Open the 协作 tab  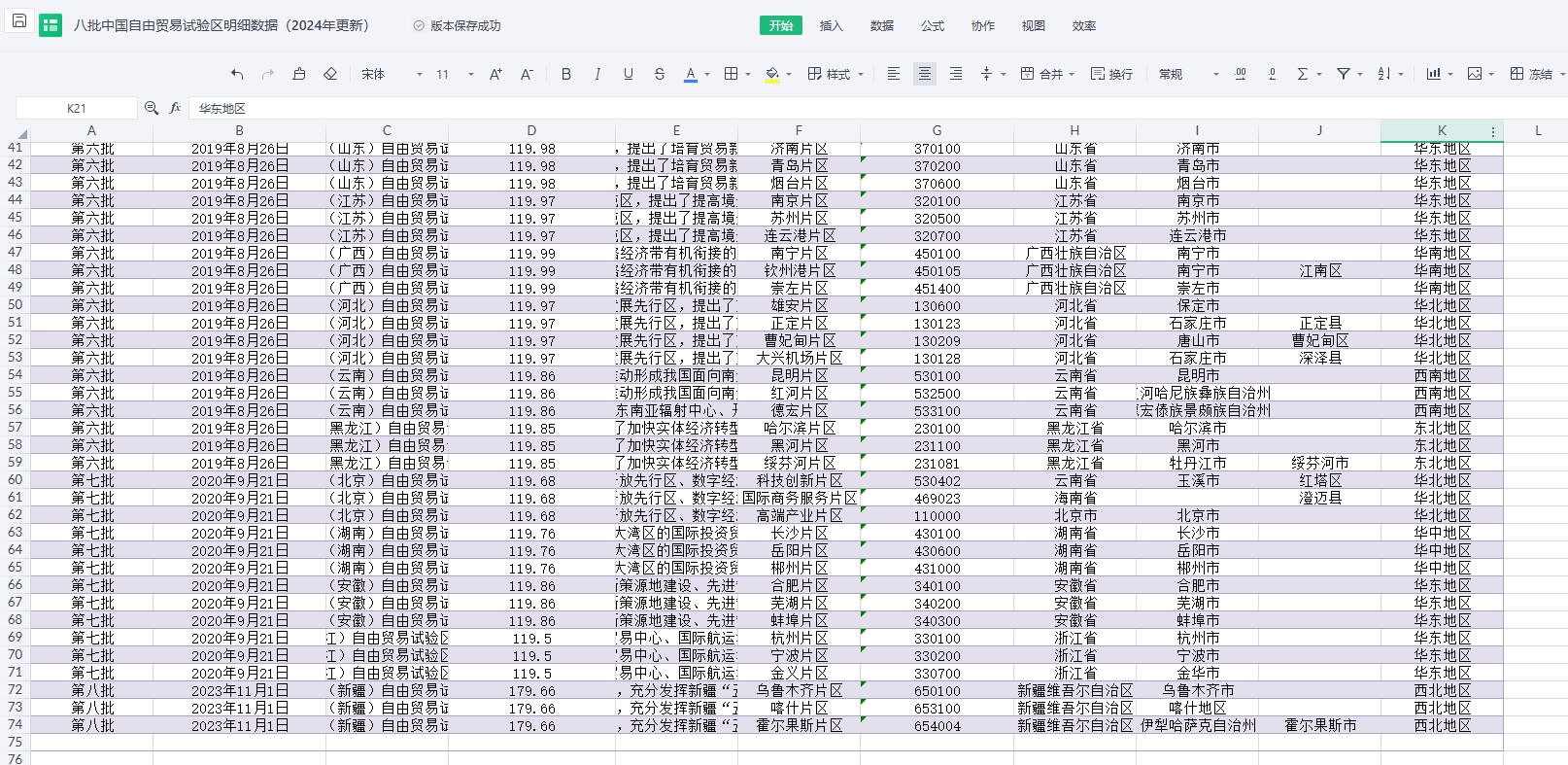(983, 25)
